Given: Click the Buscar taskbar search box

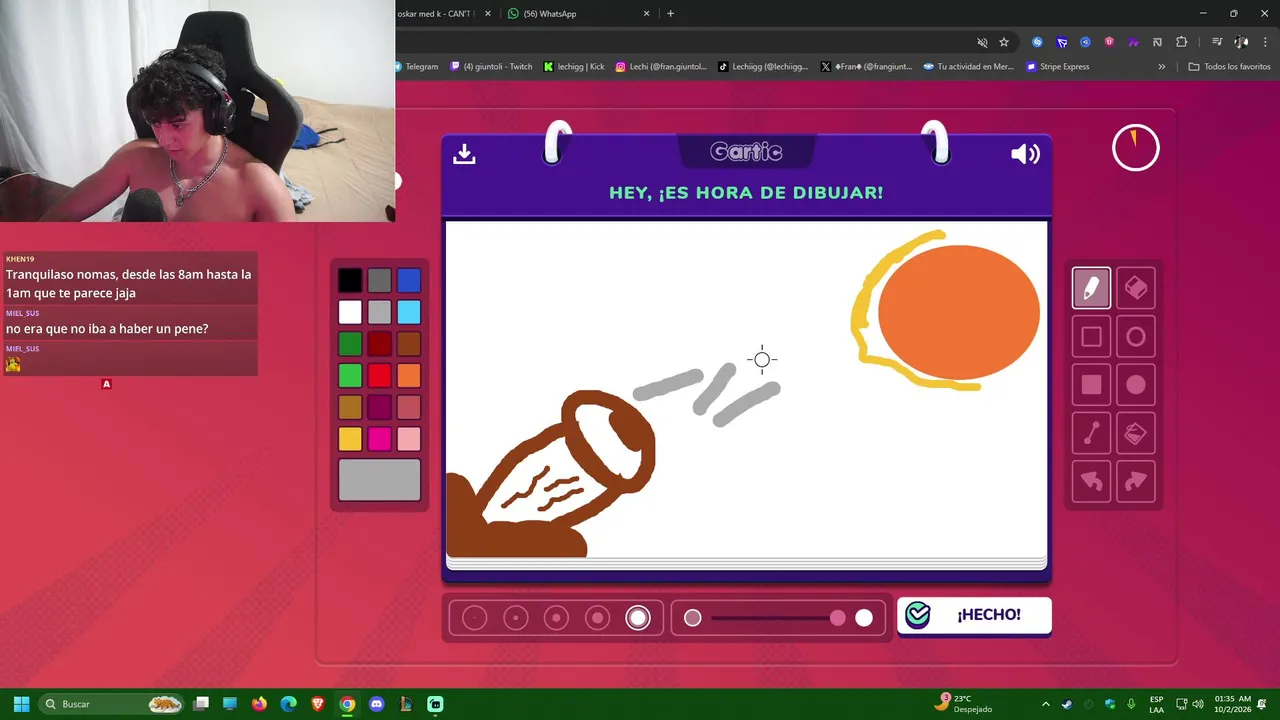Looking at the screenshot, I should coord(113,704).
